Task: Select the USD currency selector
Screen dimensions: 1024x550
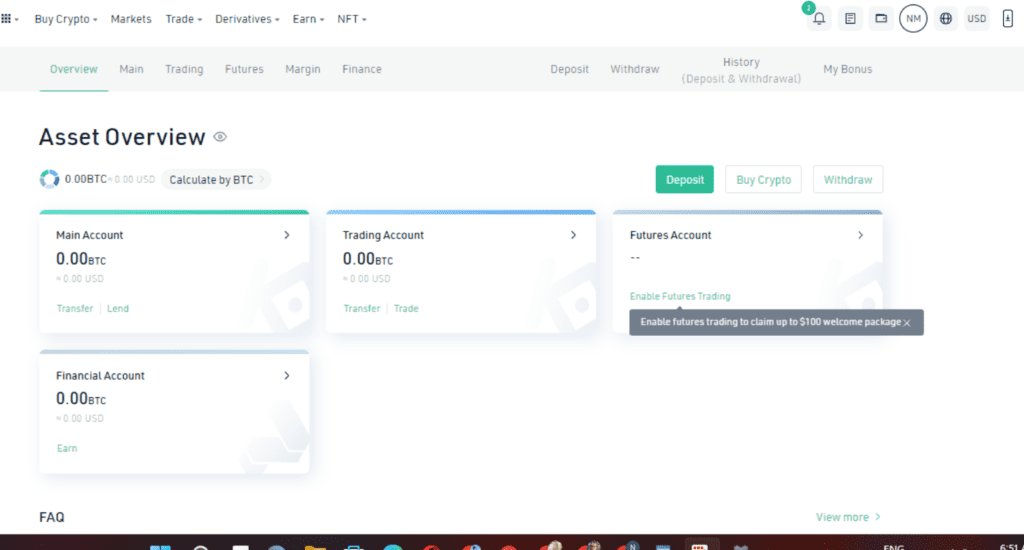Action: 976,19
